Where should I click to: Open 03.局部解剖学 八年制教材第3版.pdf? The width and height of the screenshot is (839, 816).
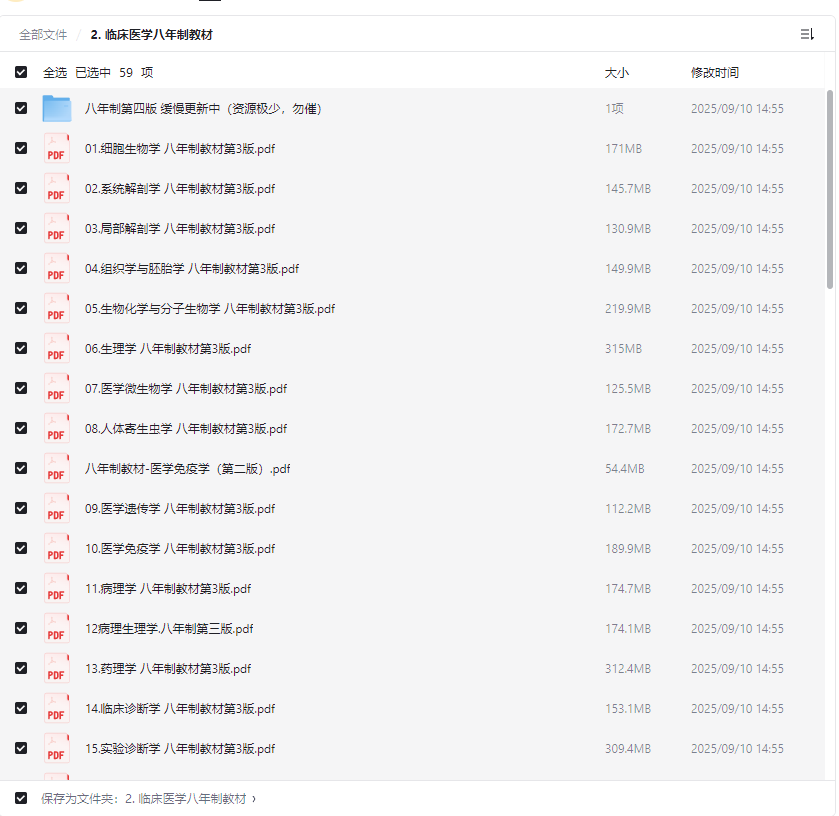click(180, 229)
